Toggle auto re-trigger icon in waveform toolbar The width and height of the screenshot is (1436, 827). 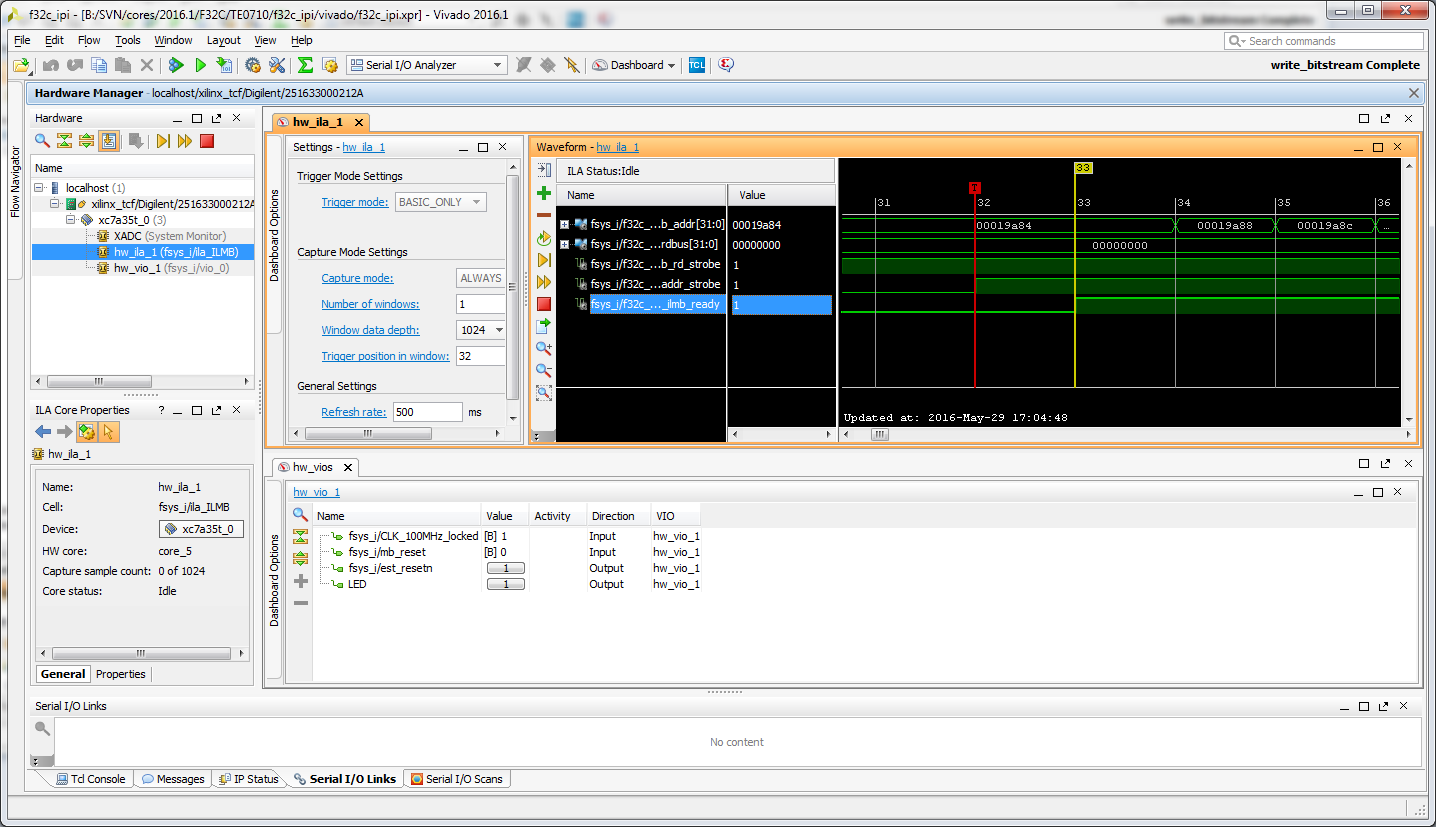click(544, 238)
